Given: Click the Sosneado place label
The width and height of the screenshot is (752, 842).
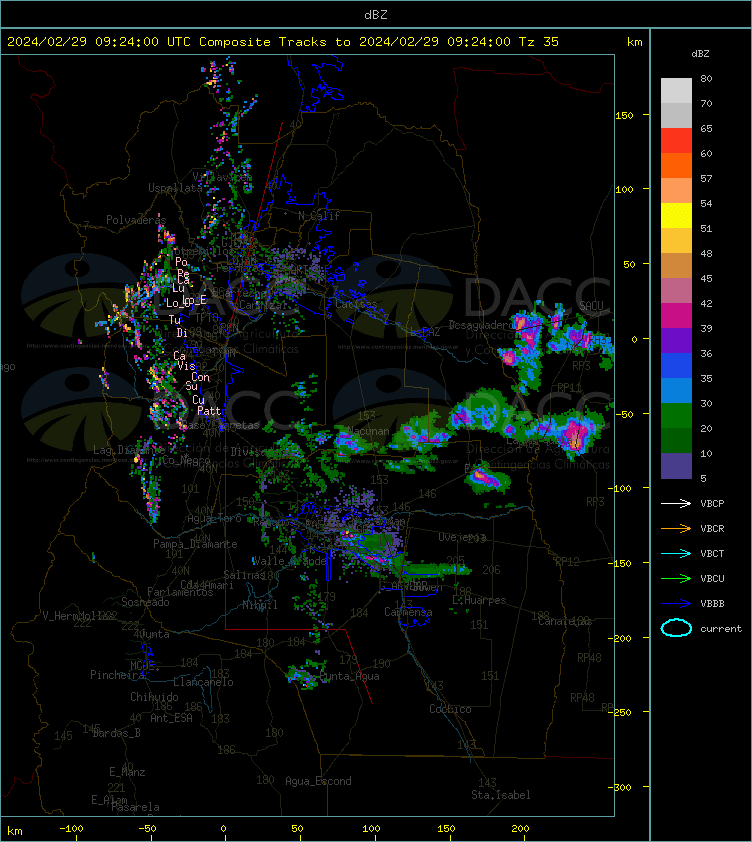Looking at the screenshot, I should [145, 603].
